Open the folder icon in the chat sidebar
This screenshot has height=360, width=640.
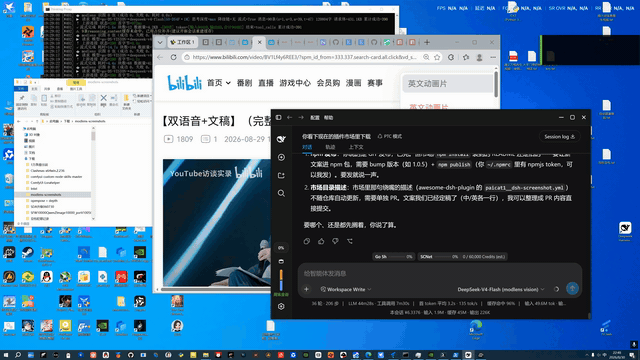281,175
